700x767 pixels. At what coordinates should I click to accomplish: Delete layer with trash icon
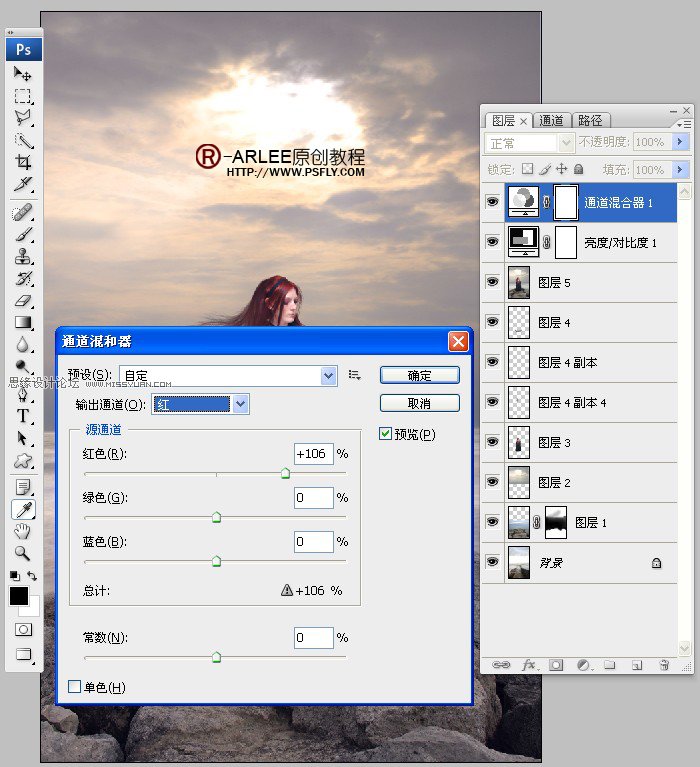tap(664, 665)
